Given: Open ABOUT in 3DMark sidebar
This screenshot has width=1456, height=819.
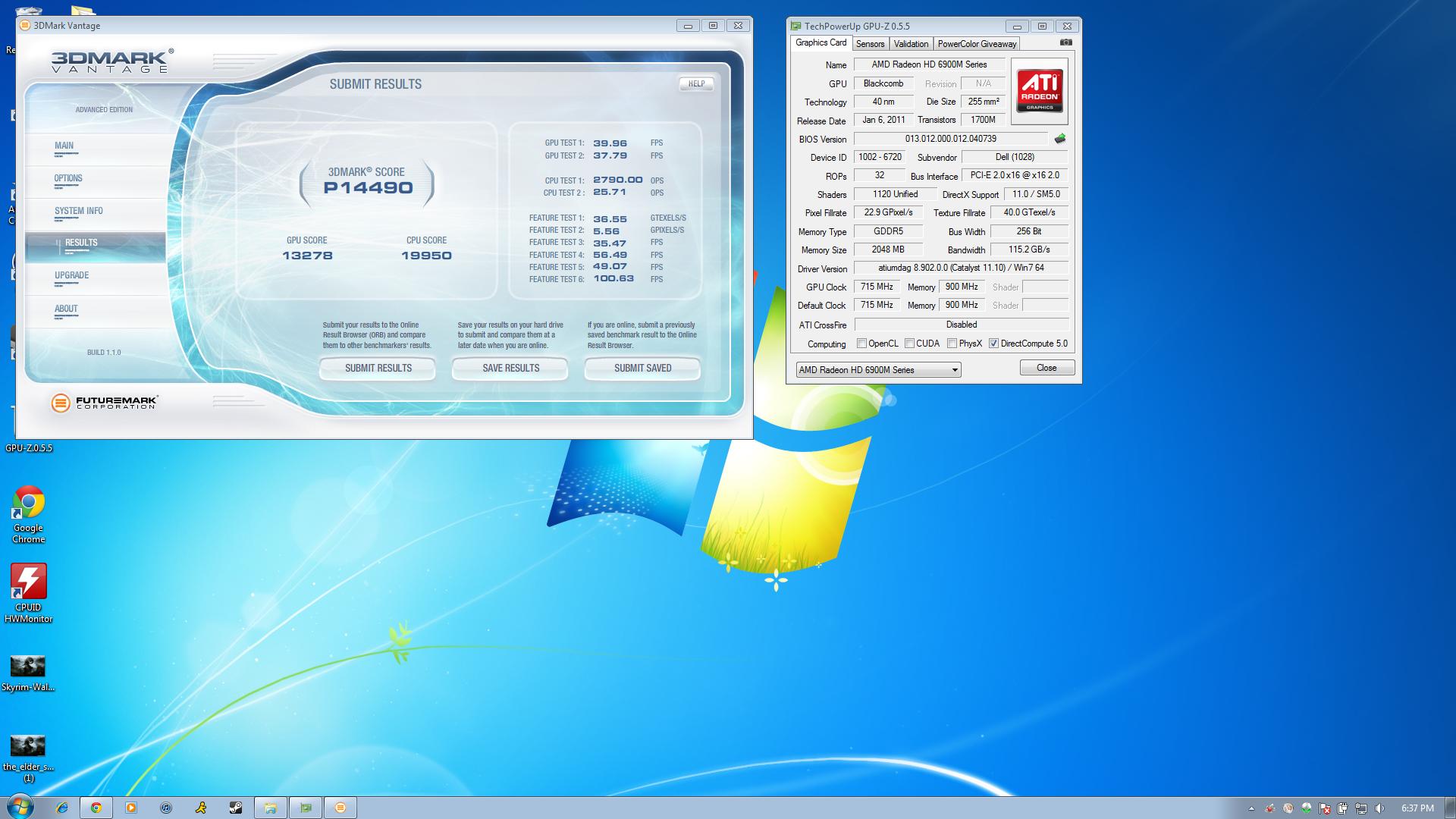Looking at the screenshot, I should (96, 312).
